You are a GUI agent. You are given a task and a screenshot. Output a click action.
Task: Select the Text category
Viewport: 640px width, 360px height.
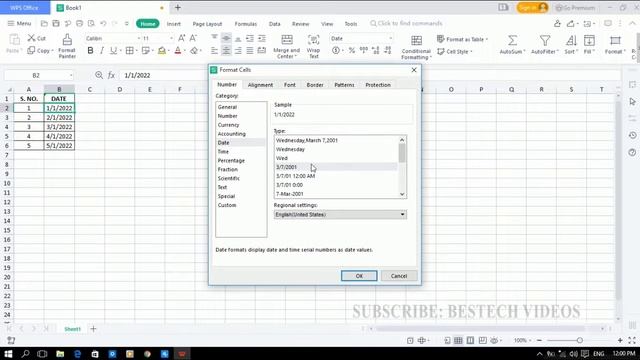pyautogui.click(x=222, y=187)
